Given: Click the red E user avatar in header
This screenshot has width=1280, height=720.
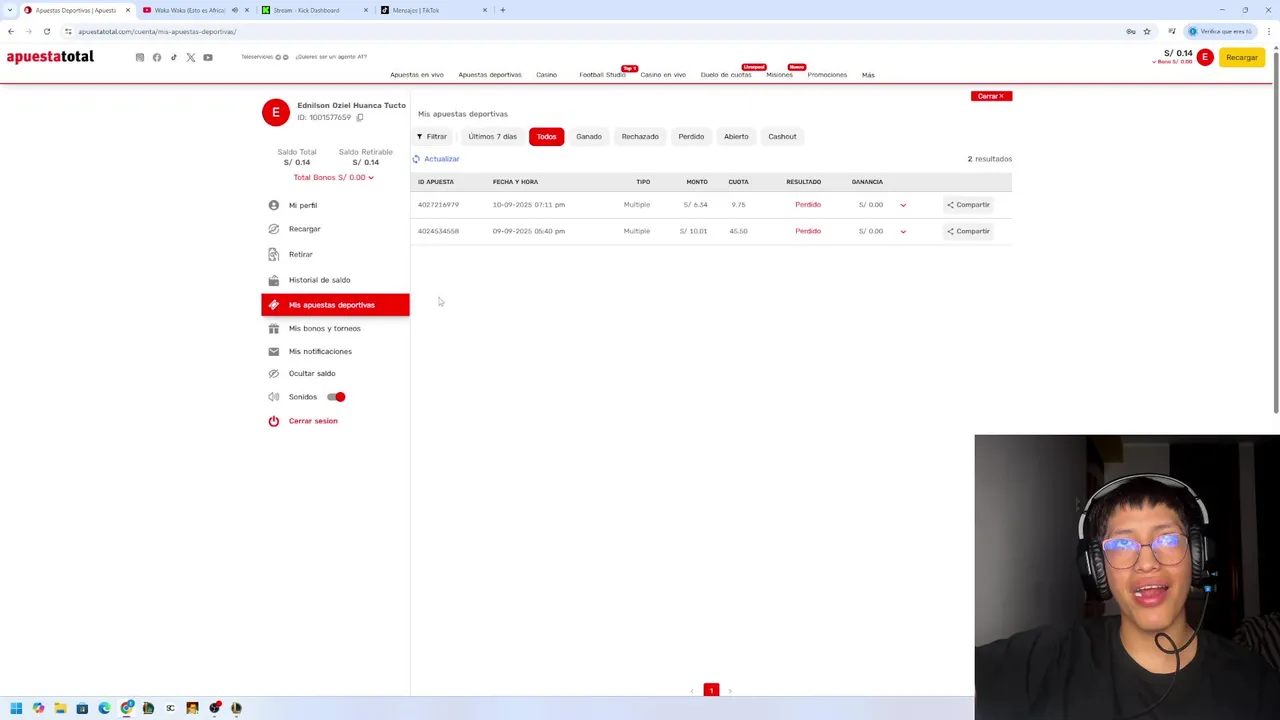Looking at the screenshot, I should 1205,57.
